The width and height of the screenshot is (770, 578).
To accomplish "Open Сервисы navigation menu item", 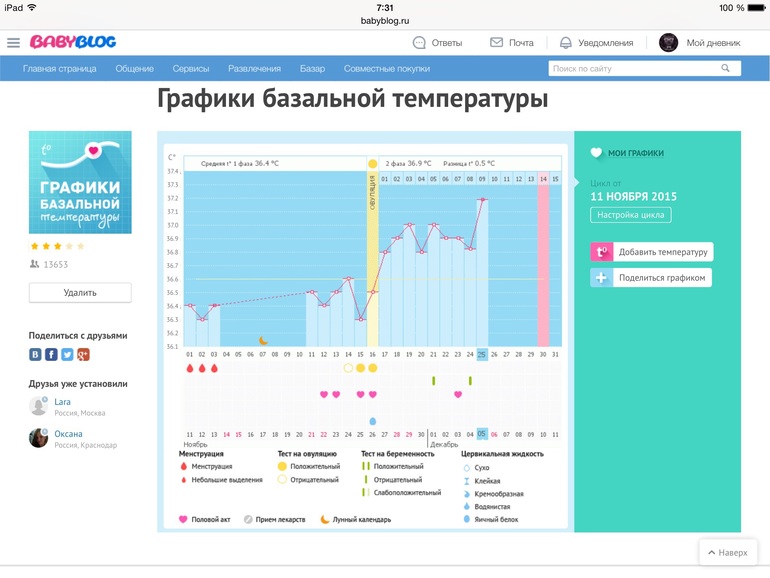I will (190, 69).
